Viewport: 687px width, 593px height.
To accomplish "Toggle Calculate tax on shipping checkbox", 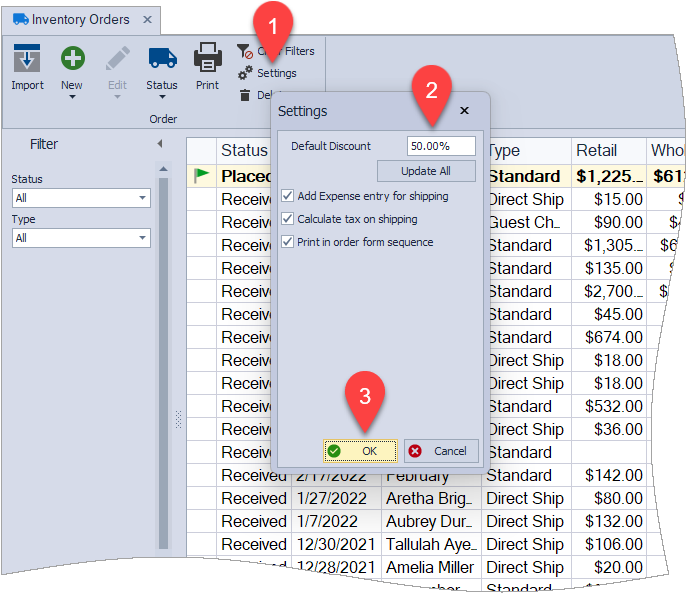I will tap(287, 218).
